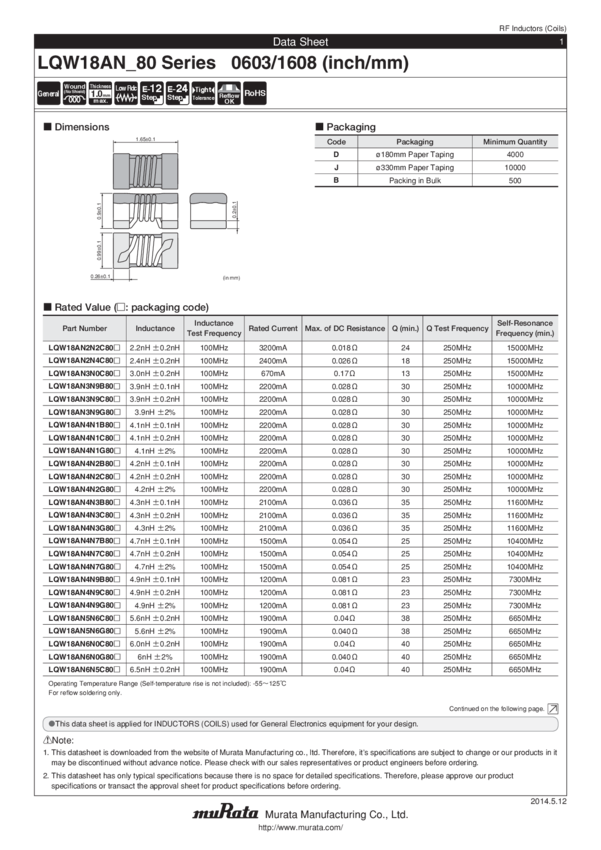Click packaging code D cell
Image resolution: width=601 pixels, height=850 pixels.
[x=336, y=154]
